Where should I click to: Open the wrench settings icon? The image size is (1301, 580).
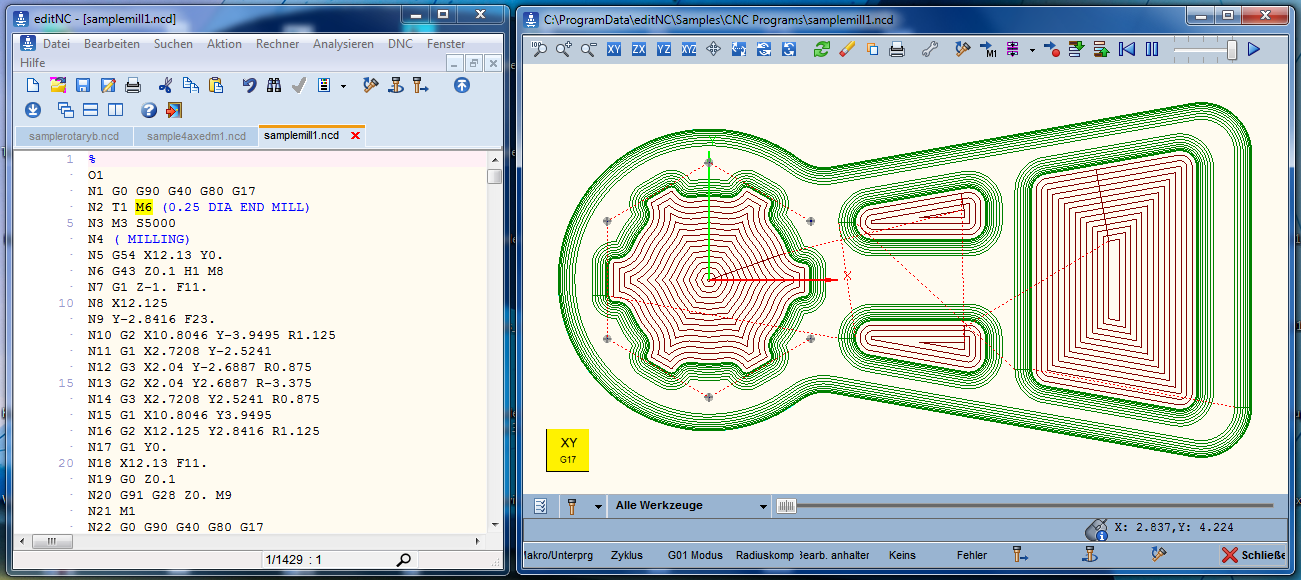tap(929, 49)
